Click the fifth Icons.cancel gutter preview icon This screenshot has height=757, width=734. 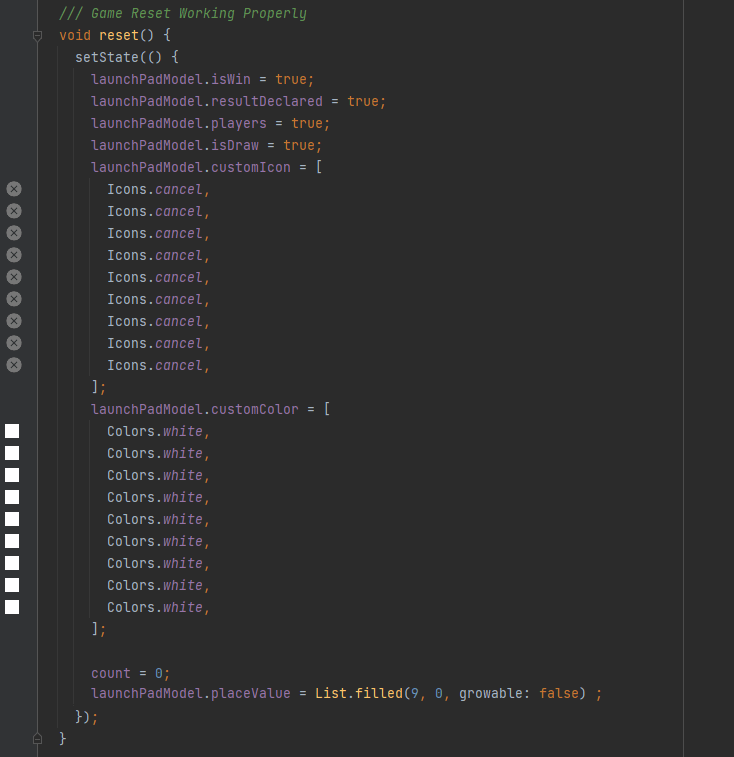(x=14, y=277)
